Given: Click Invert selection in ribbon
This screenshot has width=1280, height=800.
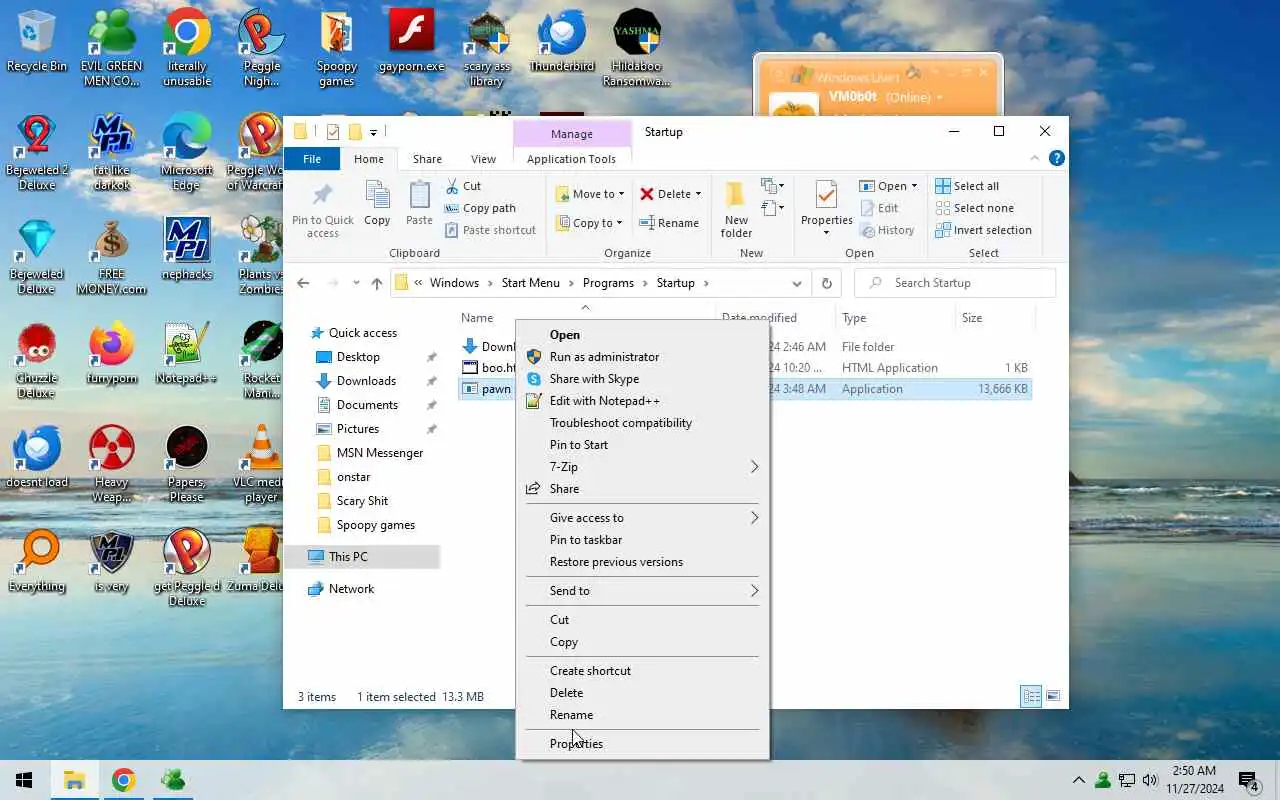Looking at the screenshot, I should (x=983, y=230).
